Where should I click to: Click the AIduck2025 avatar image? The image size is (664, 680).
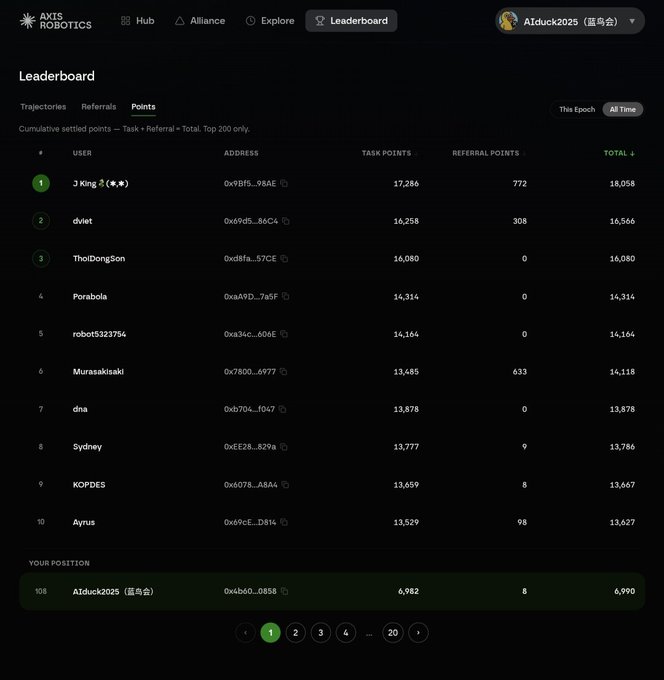508,21
